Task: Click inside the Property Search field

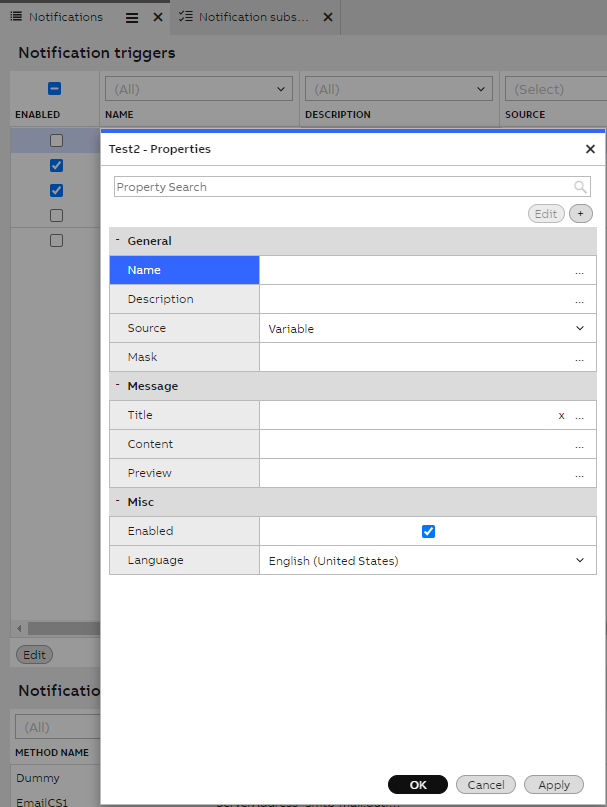Action: click(300, 187)
